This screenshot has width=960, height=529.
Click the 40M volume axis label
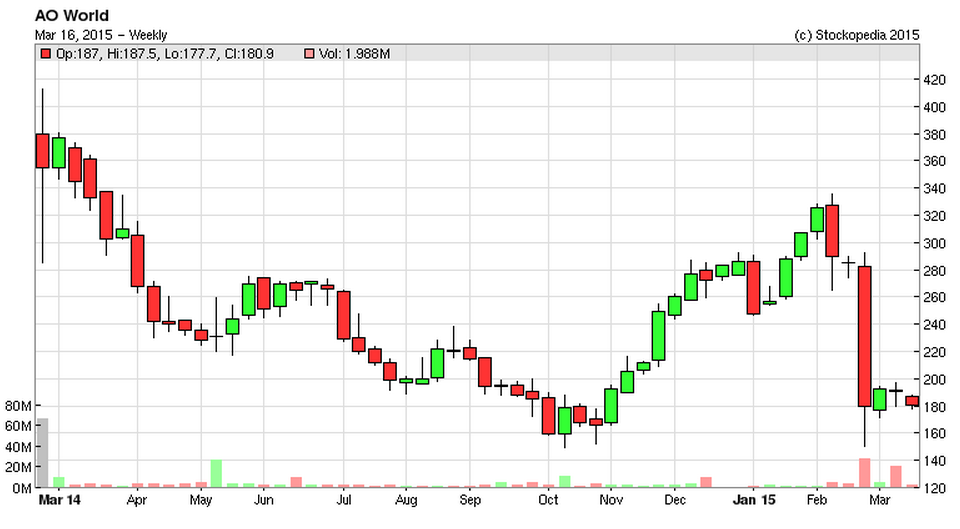[18, 447]
